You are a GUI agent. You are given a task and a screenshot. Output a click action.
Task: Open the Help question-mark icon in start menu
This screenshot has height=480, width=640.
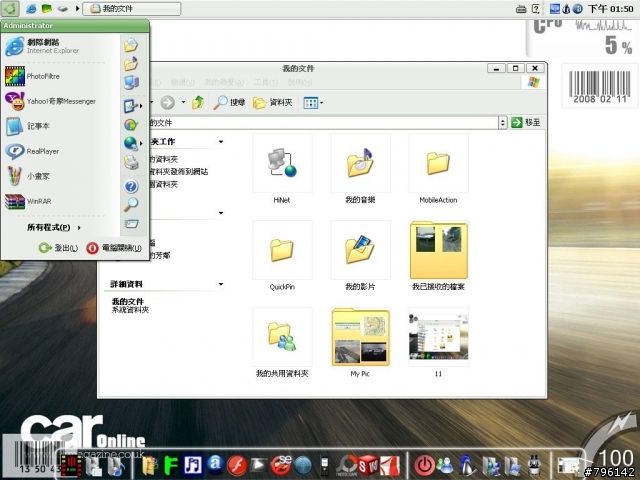tap(131, 187)
